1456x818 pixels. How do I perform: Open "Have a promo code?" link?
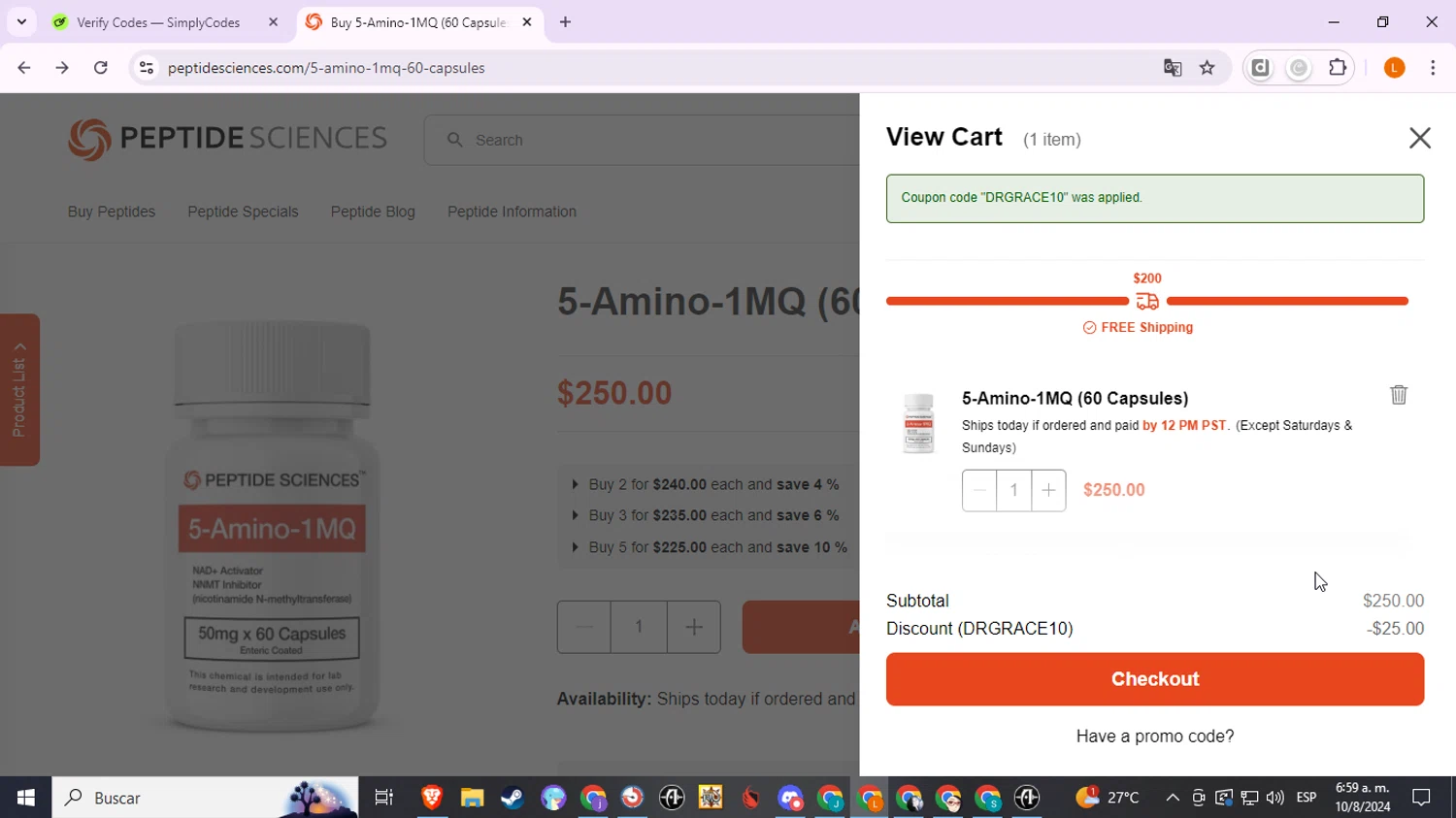[1155, 736]
